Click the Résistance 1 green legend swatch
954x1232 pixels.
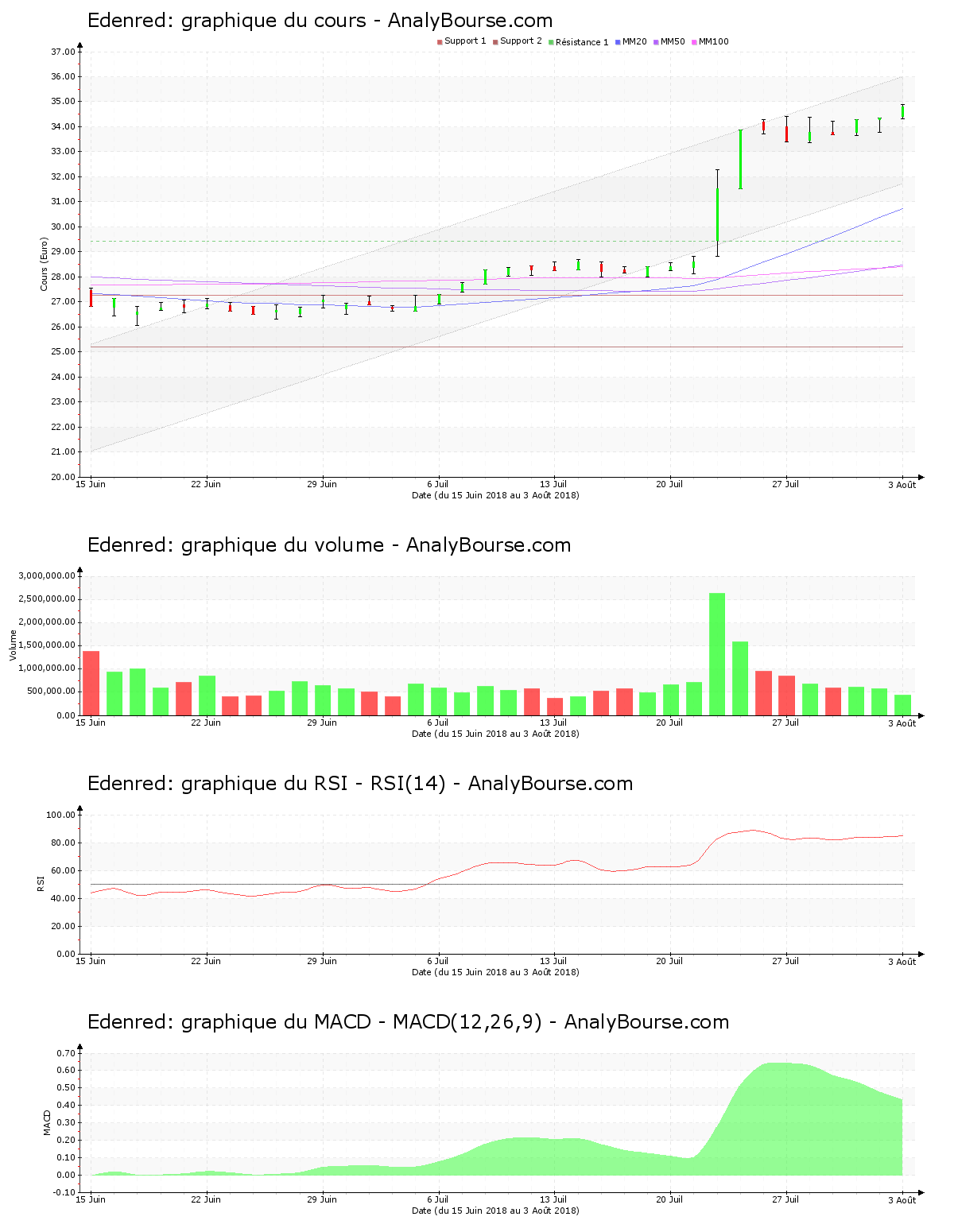(x=551, y=42)
